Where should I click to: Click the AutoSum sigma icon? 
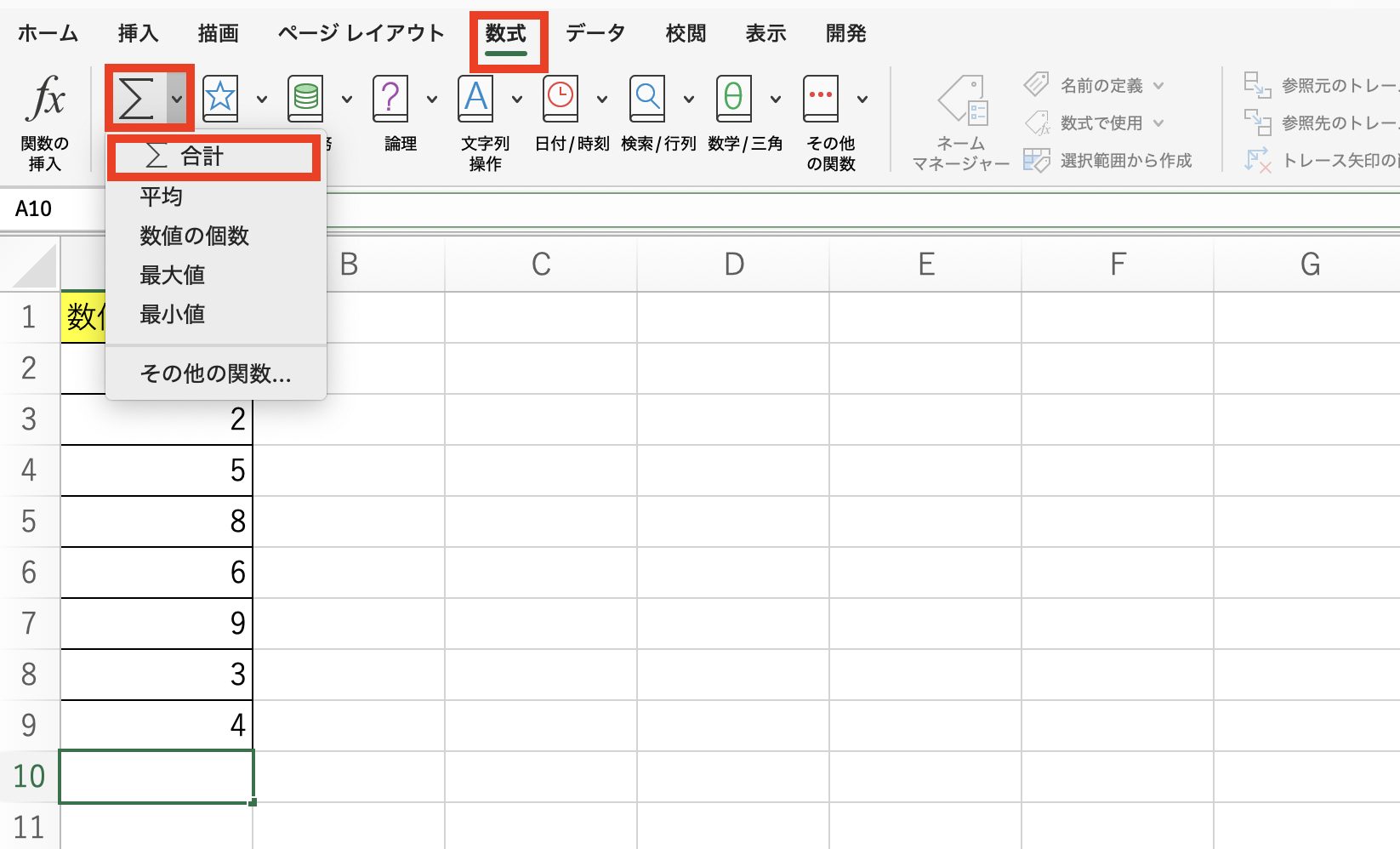(x=136, y=99)
